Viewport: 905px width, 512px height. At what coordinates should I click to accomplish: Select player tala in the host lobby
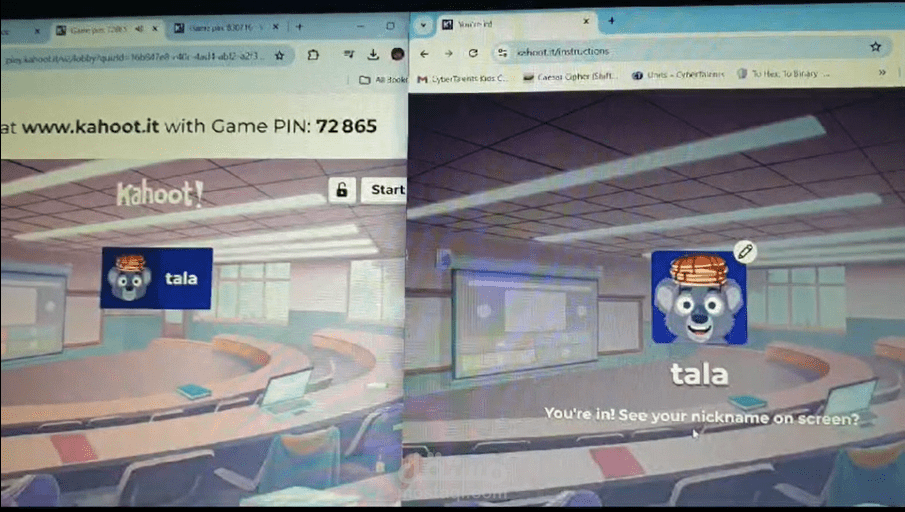[x=156, y=278]
